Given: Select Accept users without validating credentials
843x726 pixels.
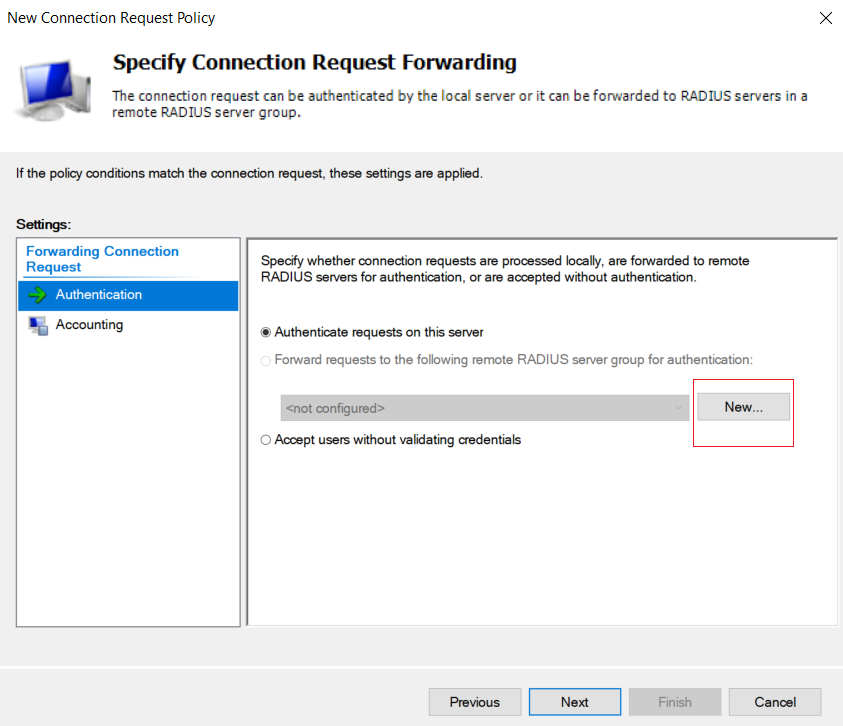Looking at the screenshot, I should pos(266,440).
